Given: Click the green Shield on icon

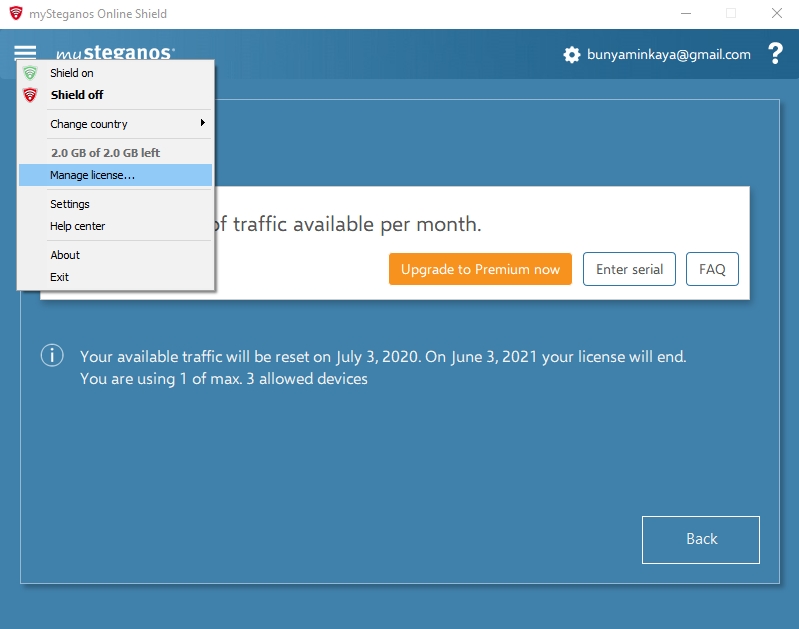Looking at the screenshot, I should [x=30, y=73].
